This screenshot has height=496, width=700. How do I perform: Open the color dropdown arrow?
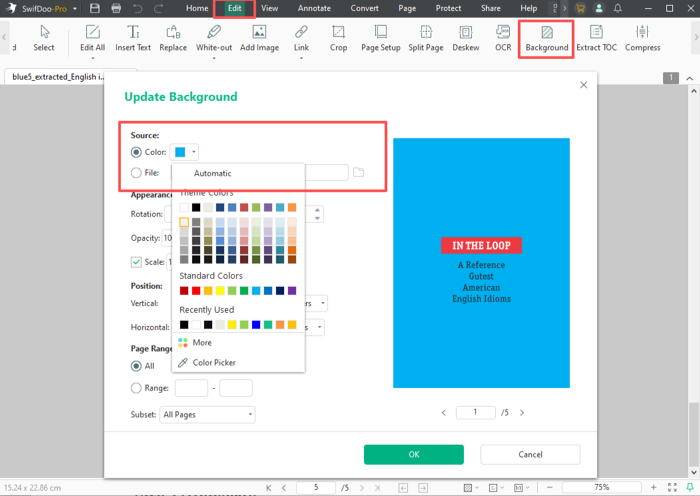(194, 152)
